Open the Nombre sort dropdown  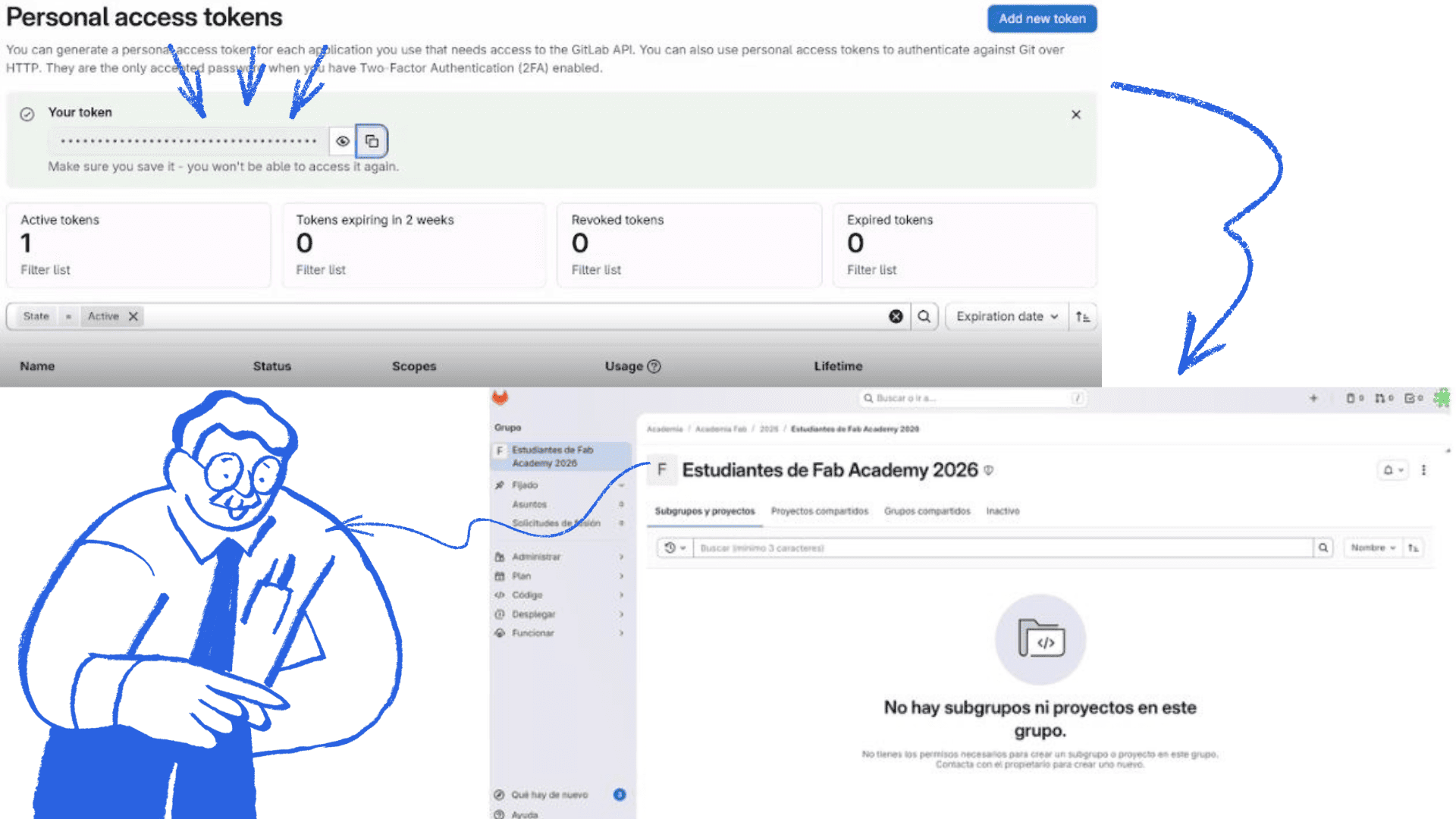(x=1373, y=548)
